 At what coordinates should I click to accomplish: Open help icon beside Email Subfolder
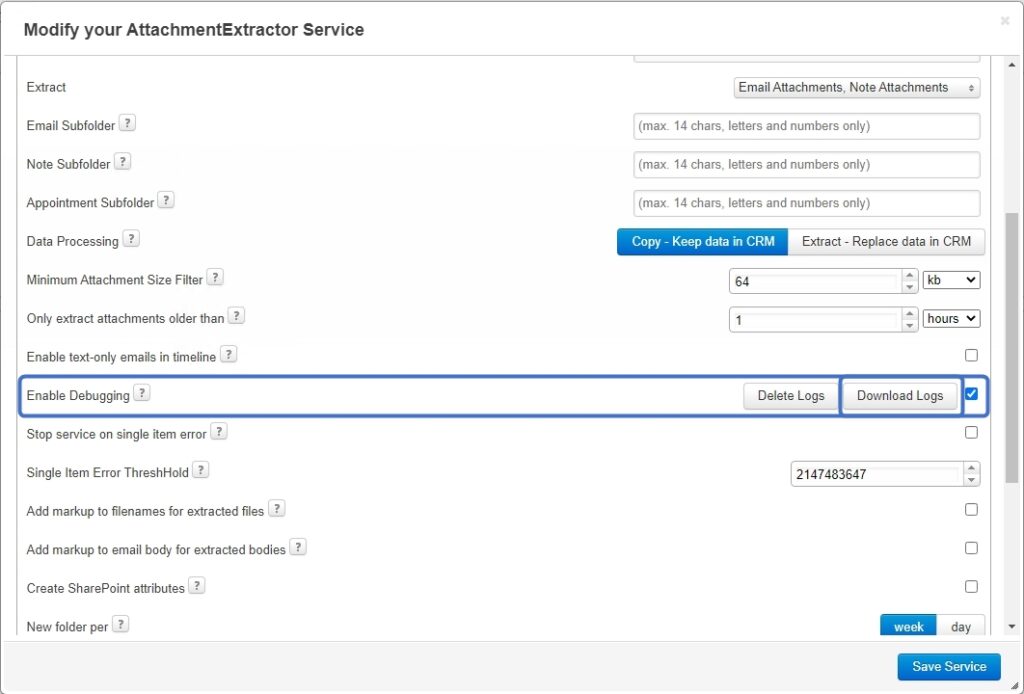[127, 123]
